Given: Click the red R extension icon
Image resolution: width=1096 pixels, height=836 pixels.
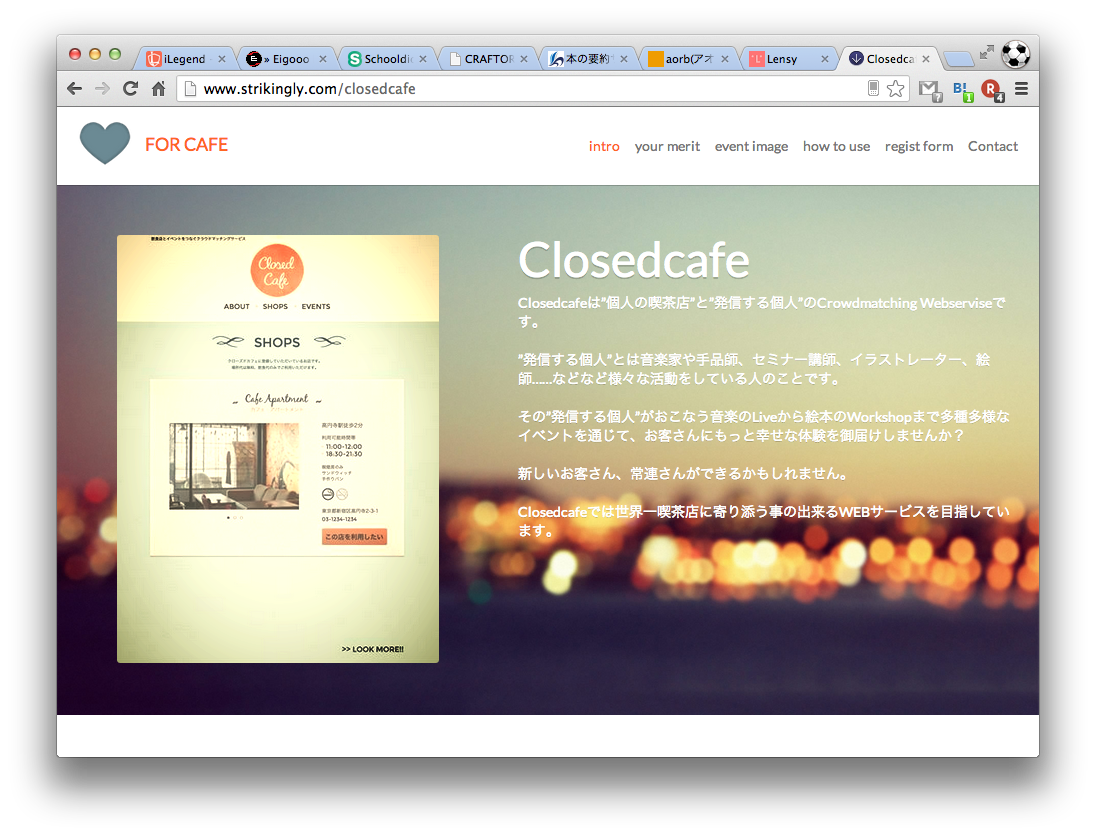Looking at the screenshot, I should tap(991, 89).
